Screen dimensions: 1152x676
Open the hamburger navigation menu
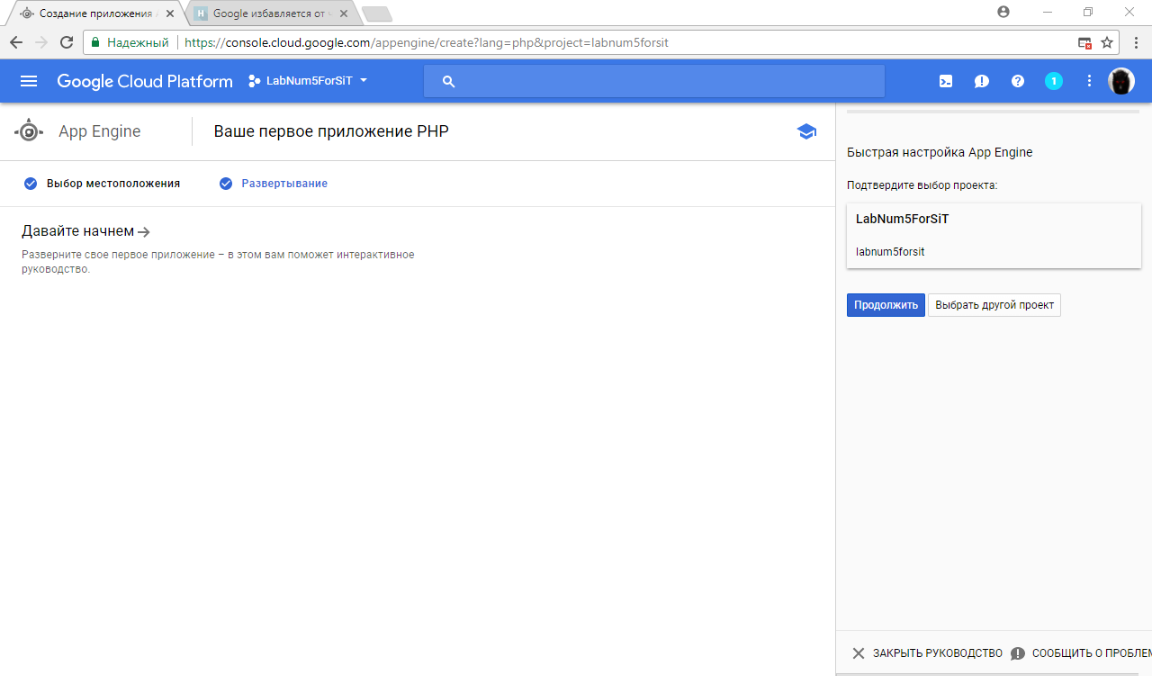point(29,81)
